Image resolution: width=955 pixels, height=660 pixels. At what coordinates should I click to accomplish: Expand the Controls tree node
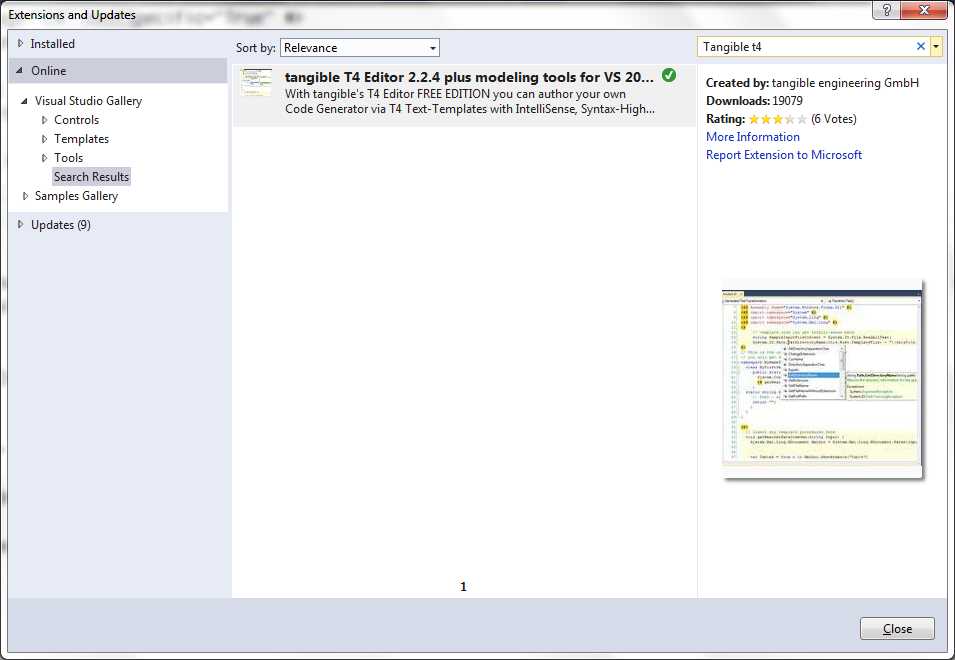click(x=44, y=120)
